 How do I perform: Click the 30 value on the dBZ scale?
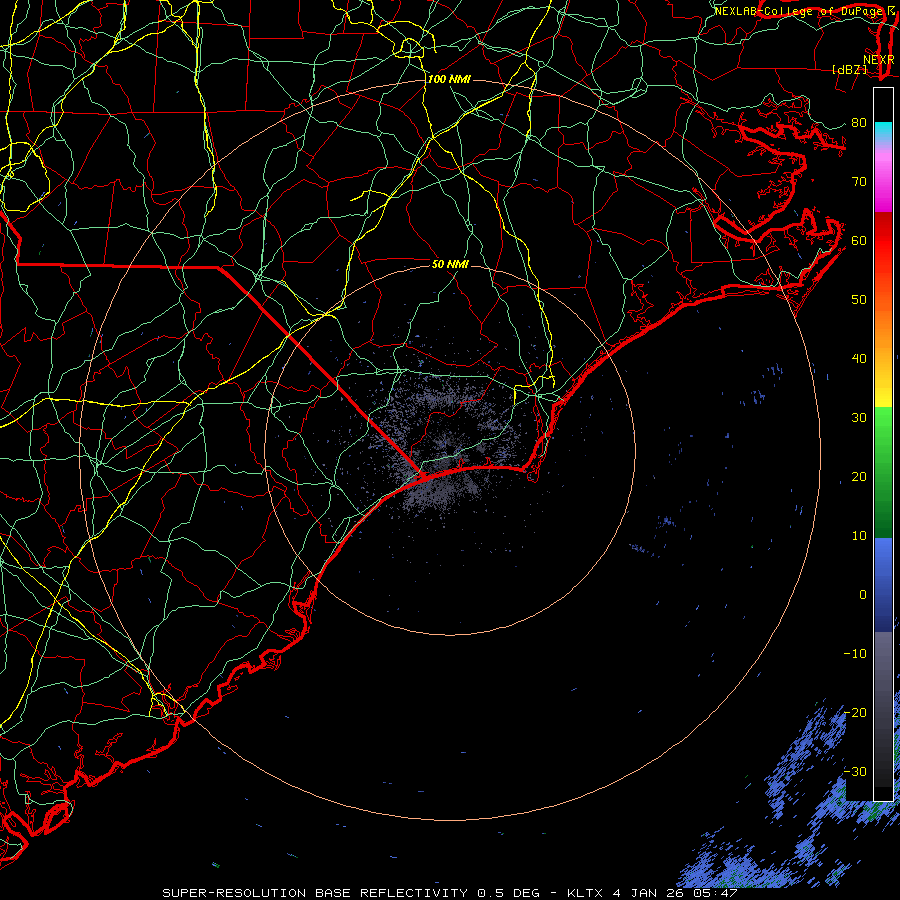click(x=859, y=417)
